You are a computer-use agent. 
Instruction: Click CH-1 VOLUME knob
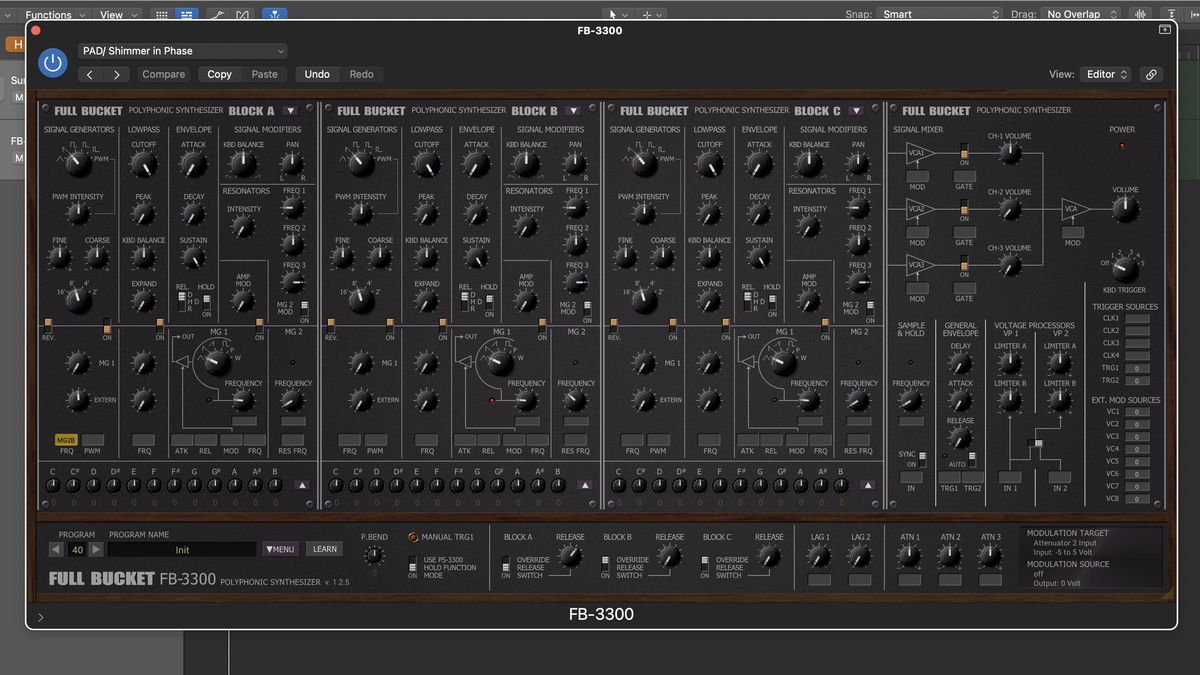1010,153
